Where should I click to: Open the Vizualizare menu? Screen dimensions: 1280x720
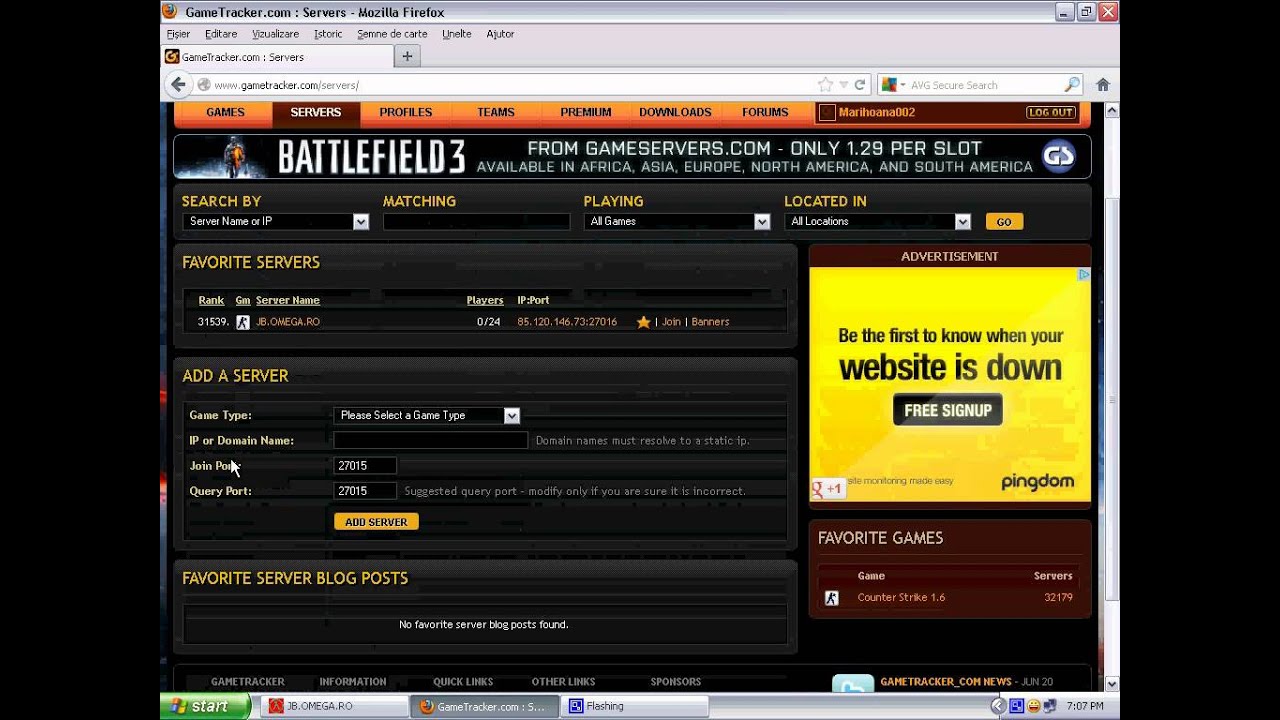tap(275, 34)
